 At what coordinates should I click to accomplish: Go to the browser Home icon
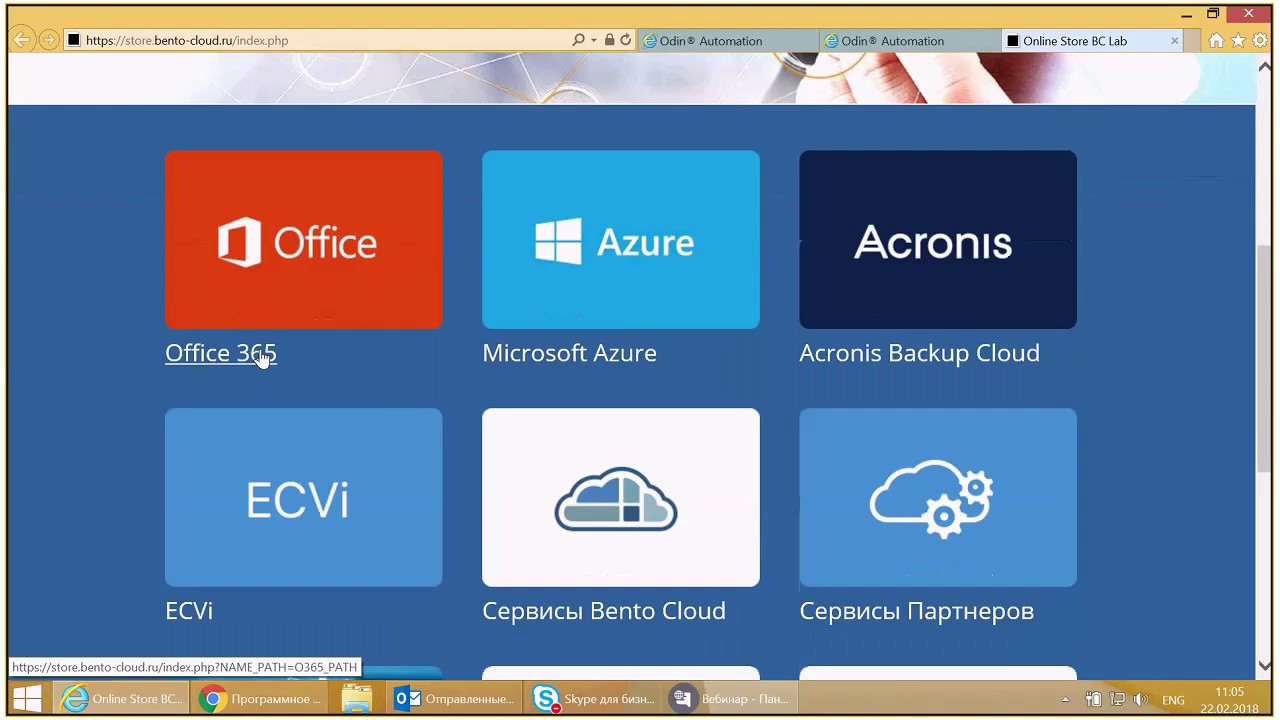1216,41
